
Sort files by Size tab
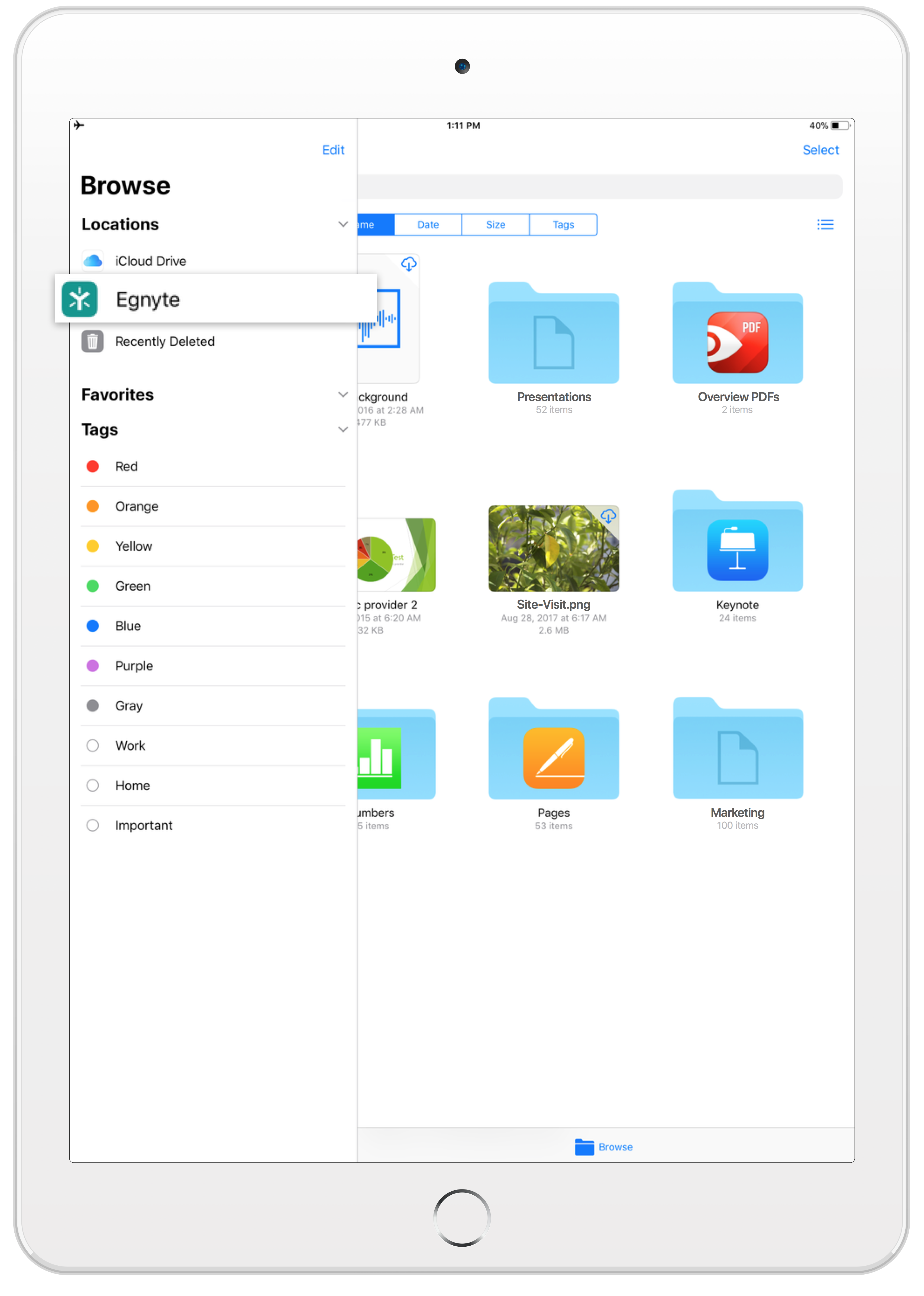point(495,225)
